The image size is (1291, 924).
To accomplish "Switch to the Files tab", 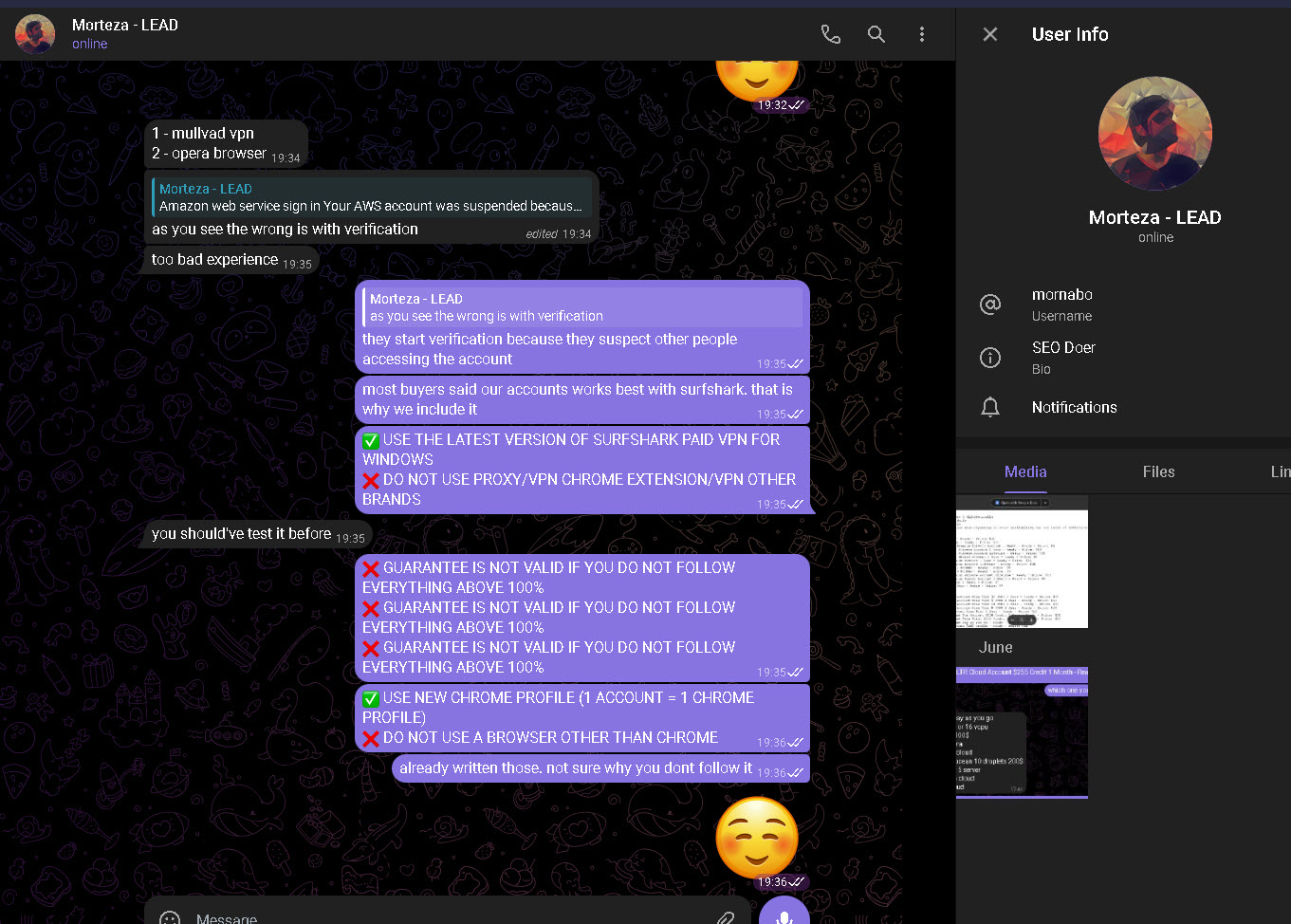I will point(1158,471).
